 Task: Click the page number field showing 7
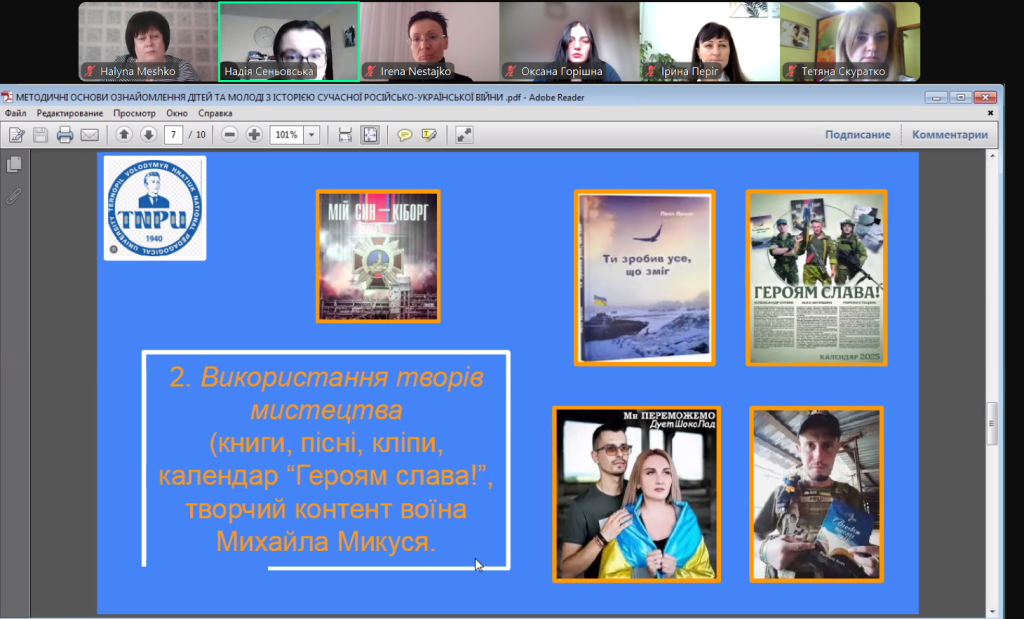pyautogui.click(x=173, y=135)
